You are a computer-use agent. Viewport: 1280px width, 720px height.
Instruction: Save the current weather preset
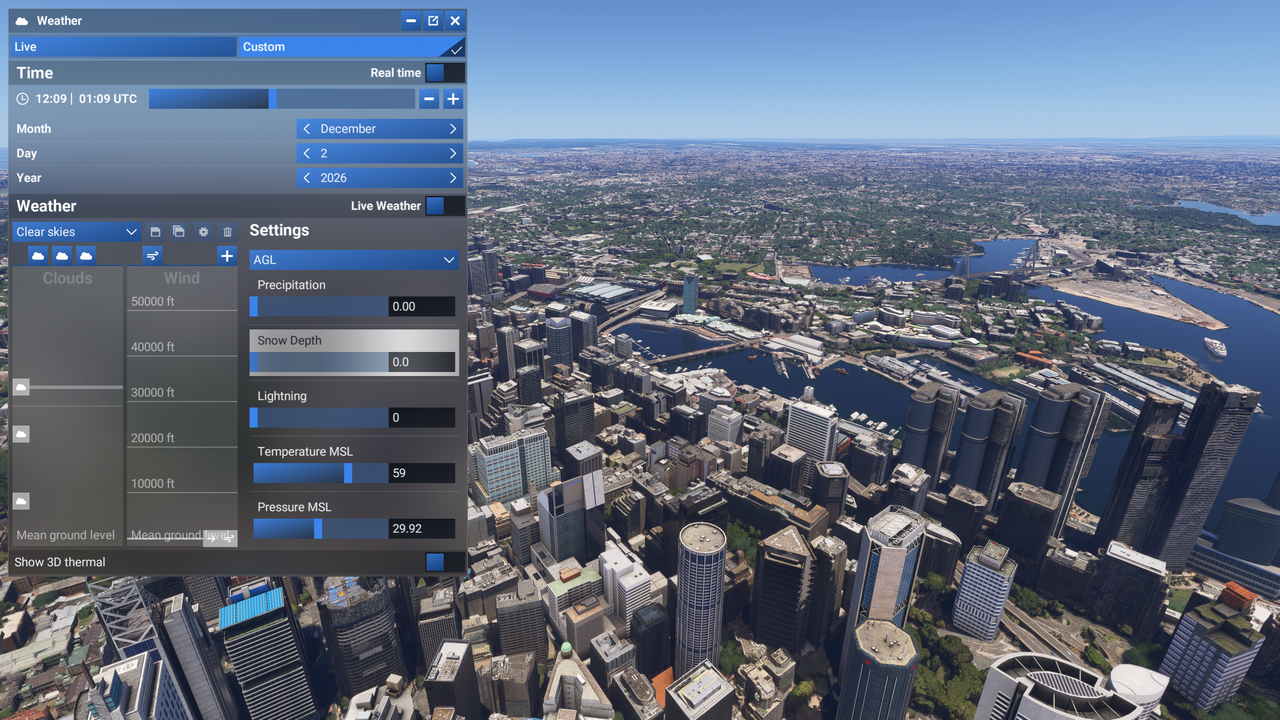click(156, 231)
